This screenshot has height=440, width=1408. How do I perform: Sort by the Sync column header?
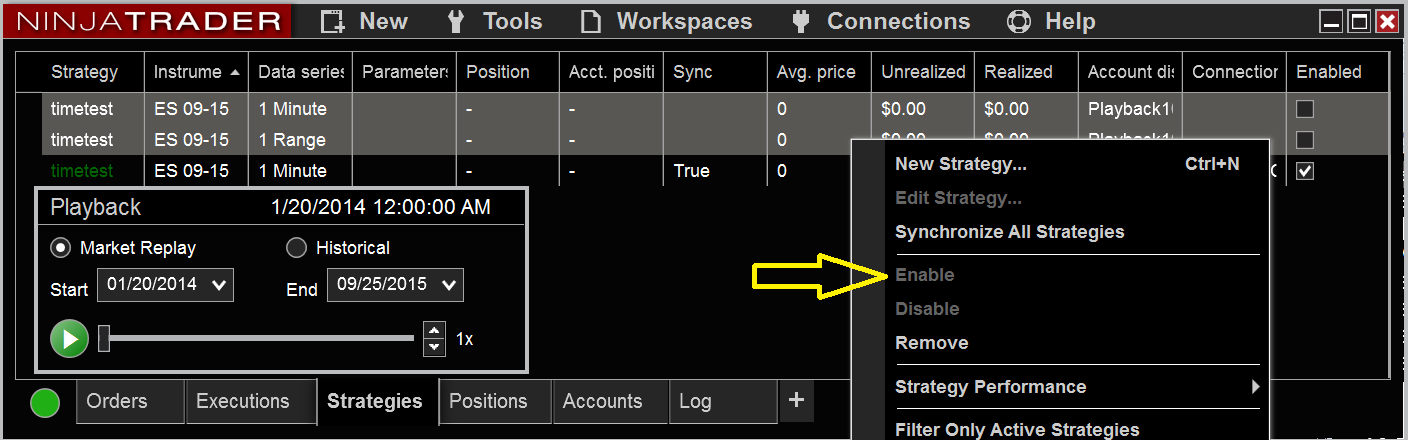pyautogui.click(x=715, y=72)
